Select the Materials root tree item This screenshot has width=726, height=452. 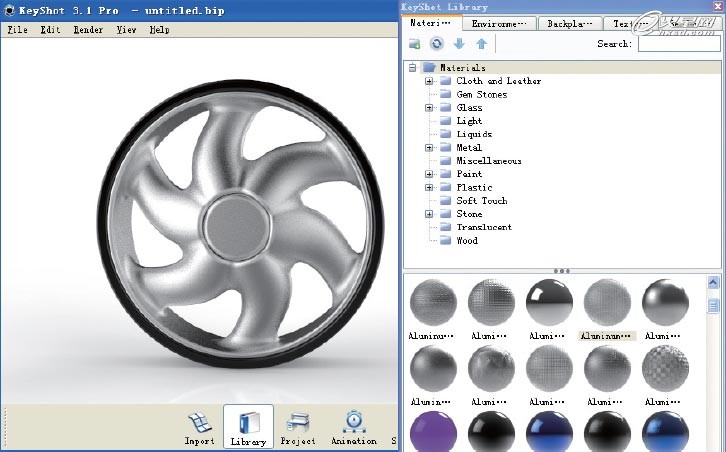point(462,68)
